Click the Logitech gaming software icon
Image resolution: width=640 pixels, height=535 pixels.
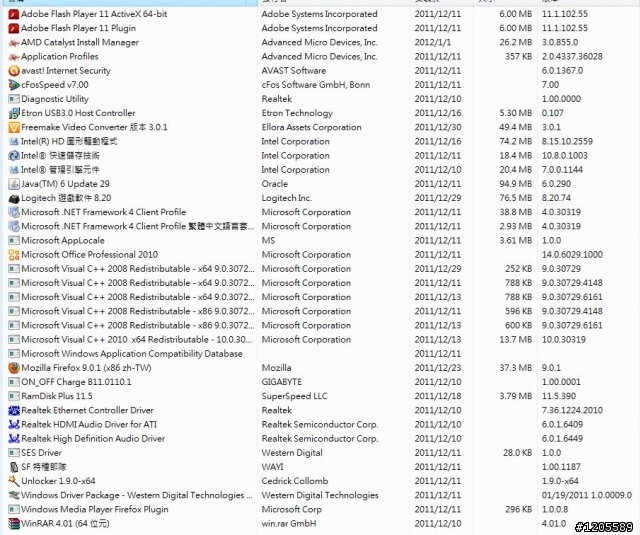pos(14,198)
